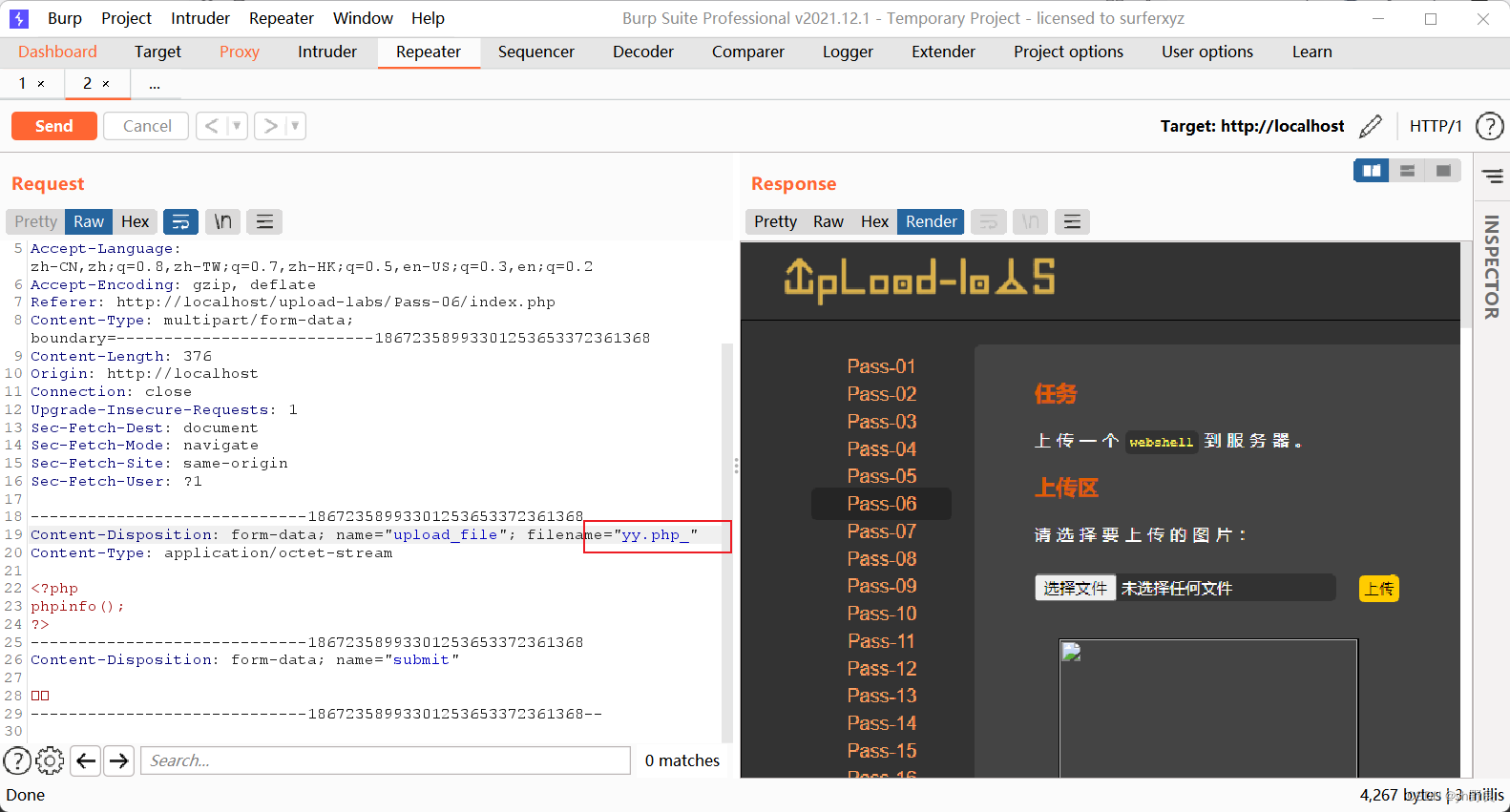
Task: Open the Logger tab
Action: coord(849,52)
